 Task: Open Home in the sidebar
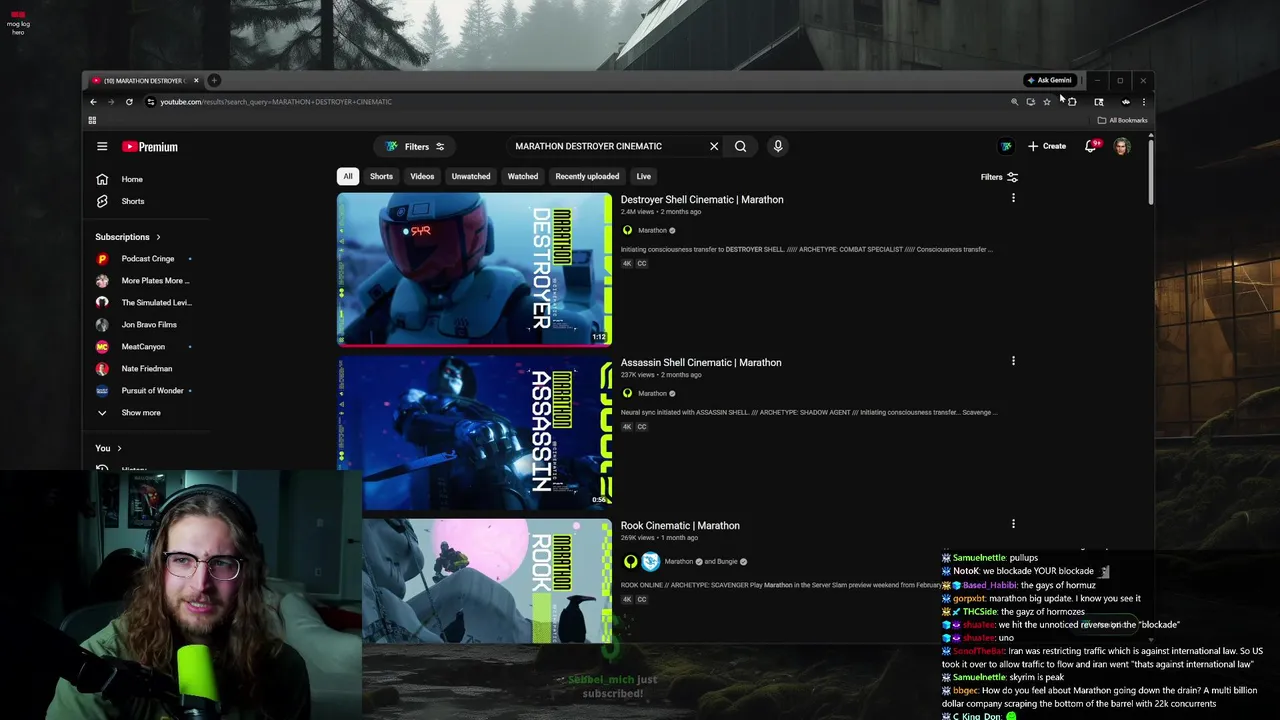132,179
